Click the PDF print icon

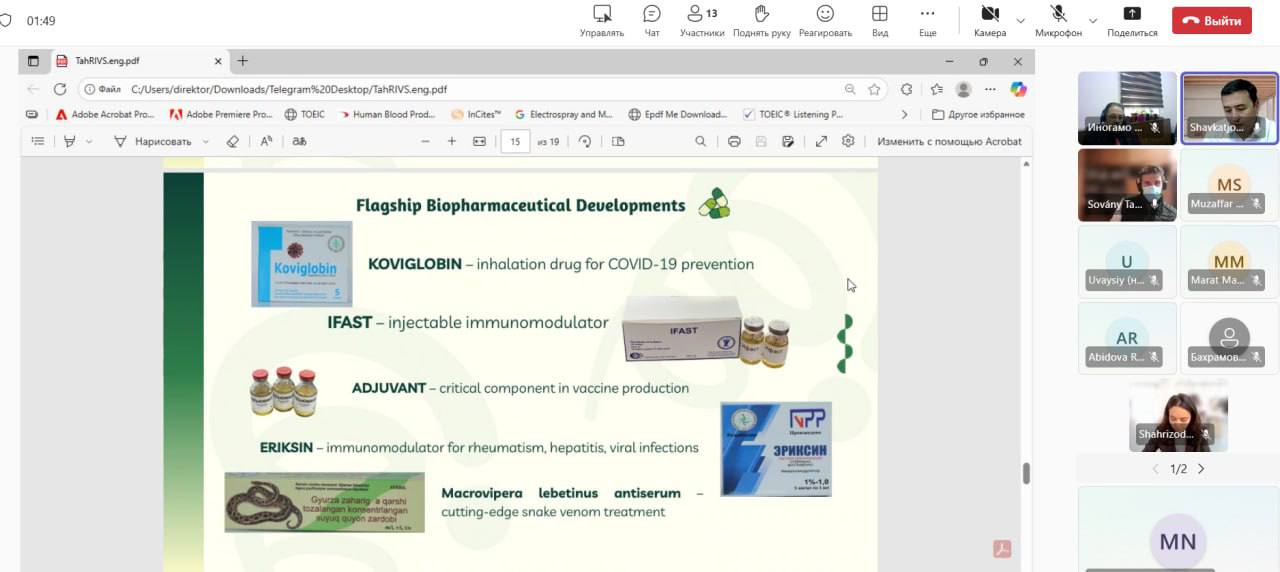[734, 141]
